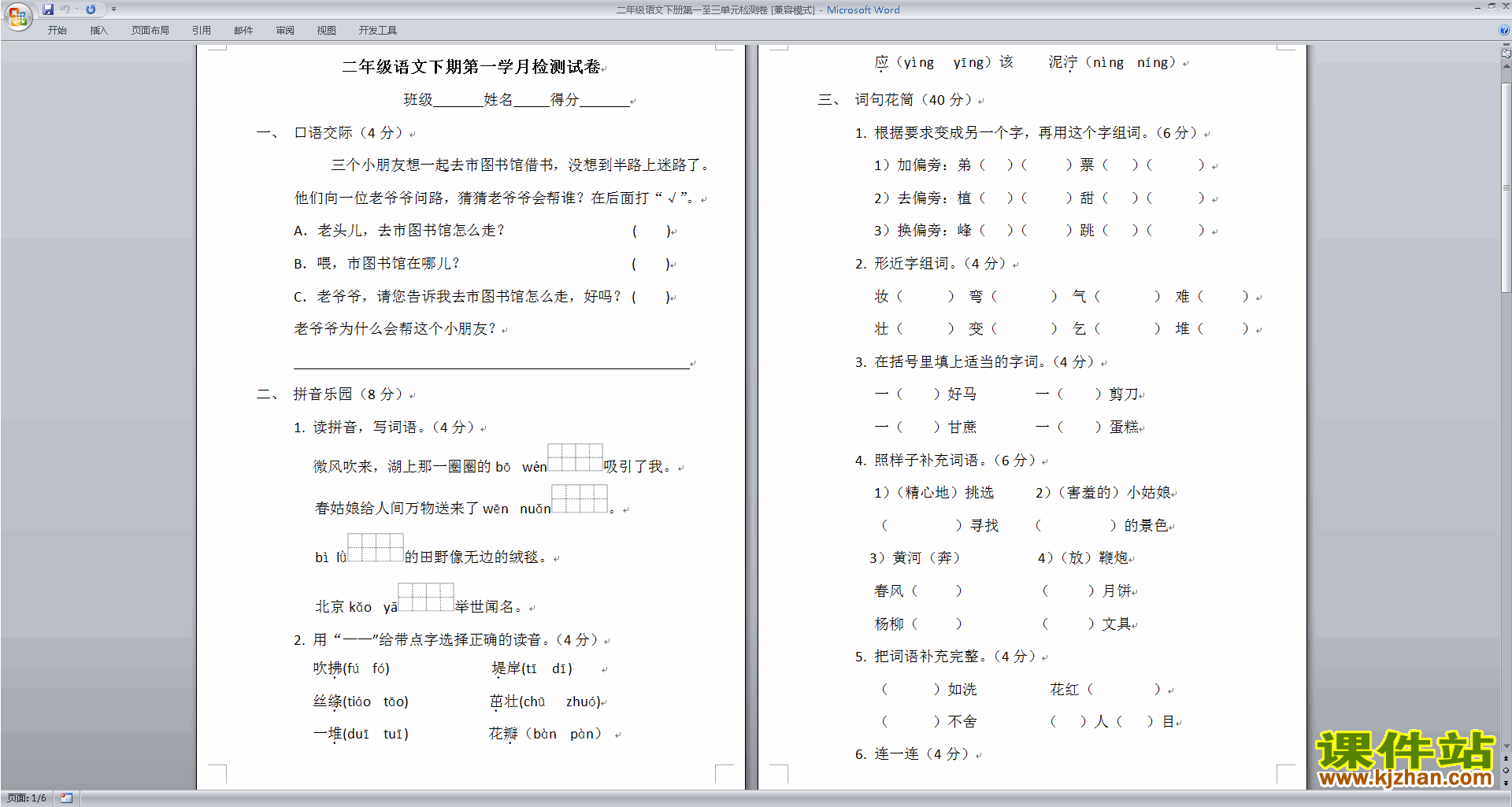1512x807 pixels.
Task: Switch to the 视图 tab
Action: coord(326,30)
